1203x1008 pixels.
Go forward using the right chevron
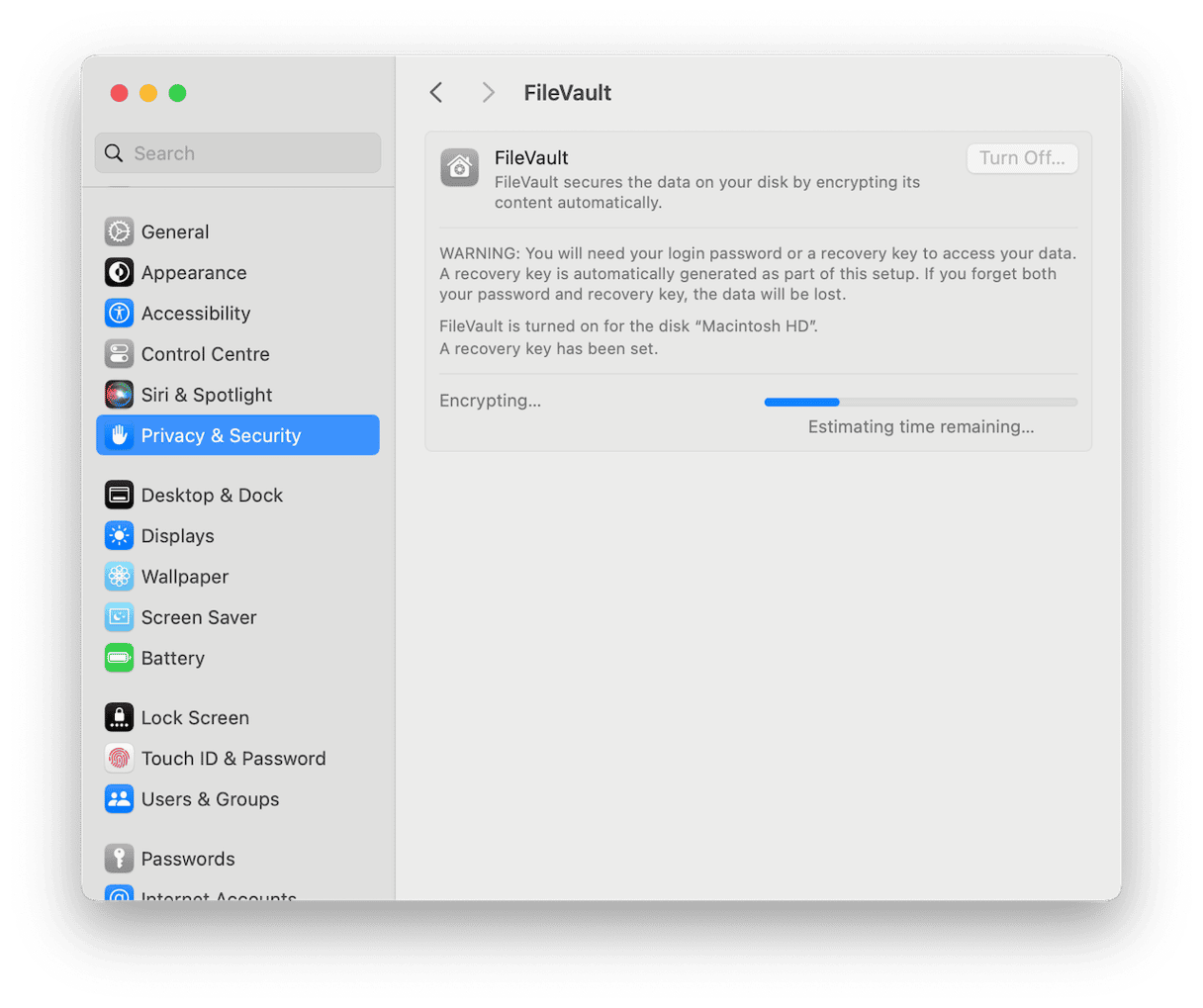point(488,93)
